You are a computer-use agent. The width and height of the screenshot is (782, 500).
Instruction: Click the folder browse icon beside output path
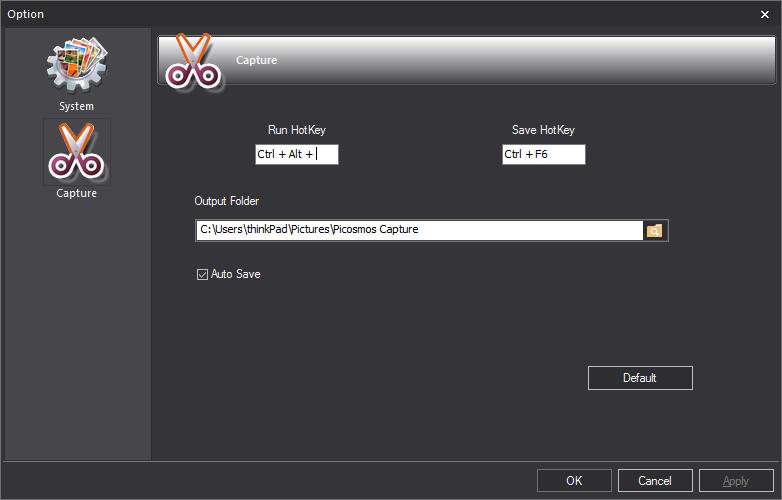(x=655, y=231)
